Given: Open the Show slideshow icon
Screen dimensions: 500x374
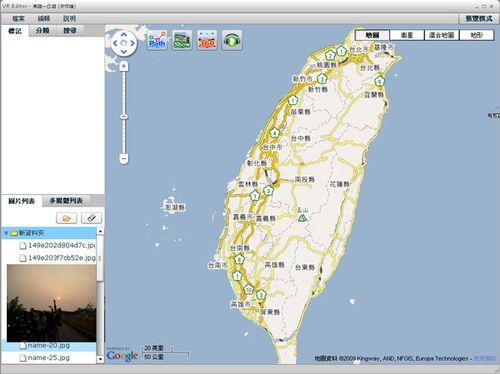Looking at the screenshot, I should (x=182, y=40).
